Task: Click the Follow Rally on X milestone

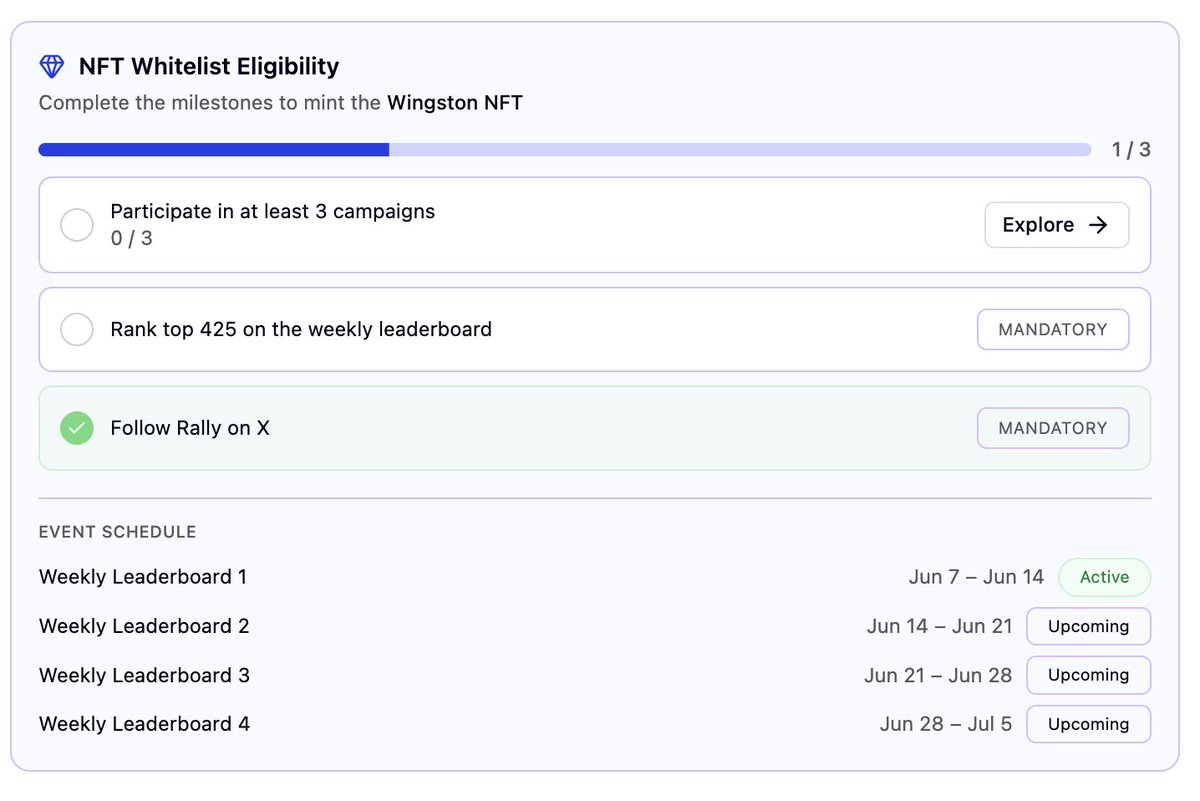Action: click(x=595, y=428)
